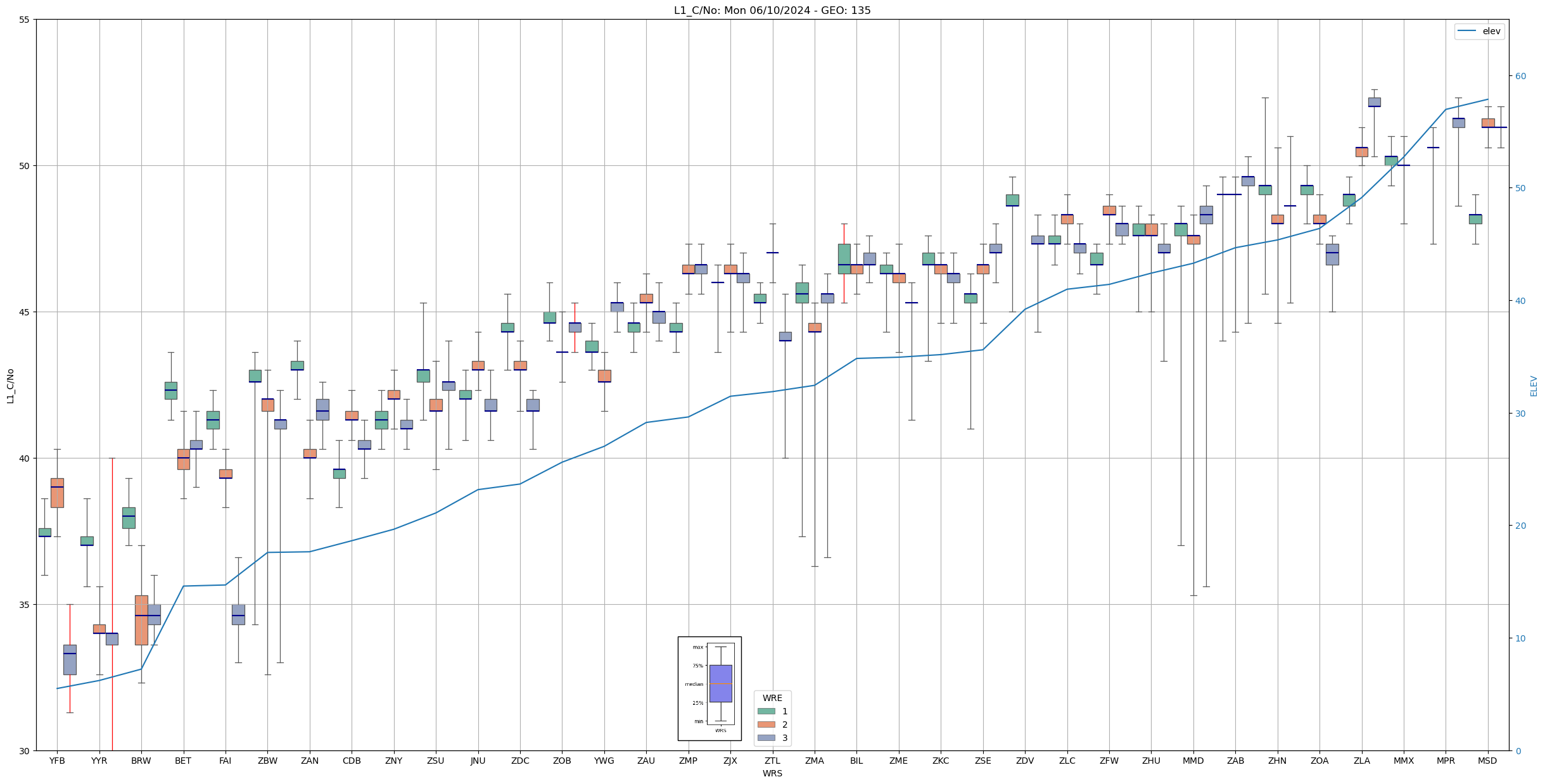Select the MMD x-axis label
Screen dimensions: 1545x784
click(1193, 761)
